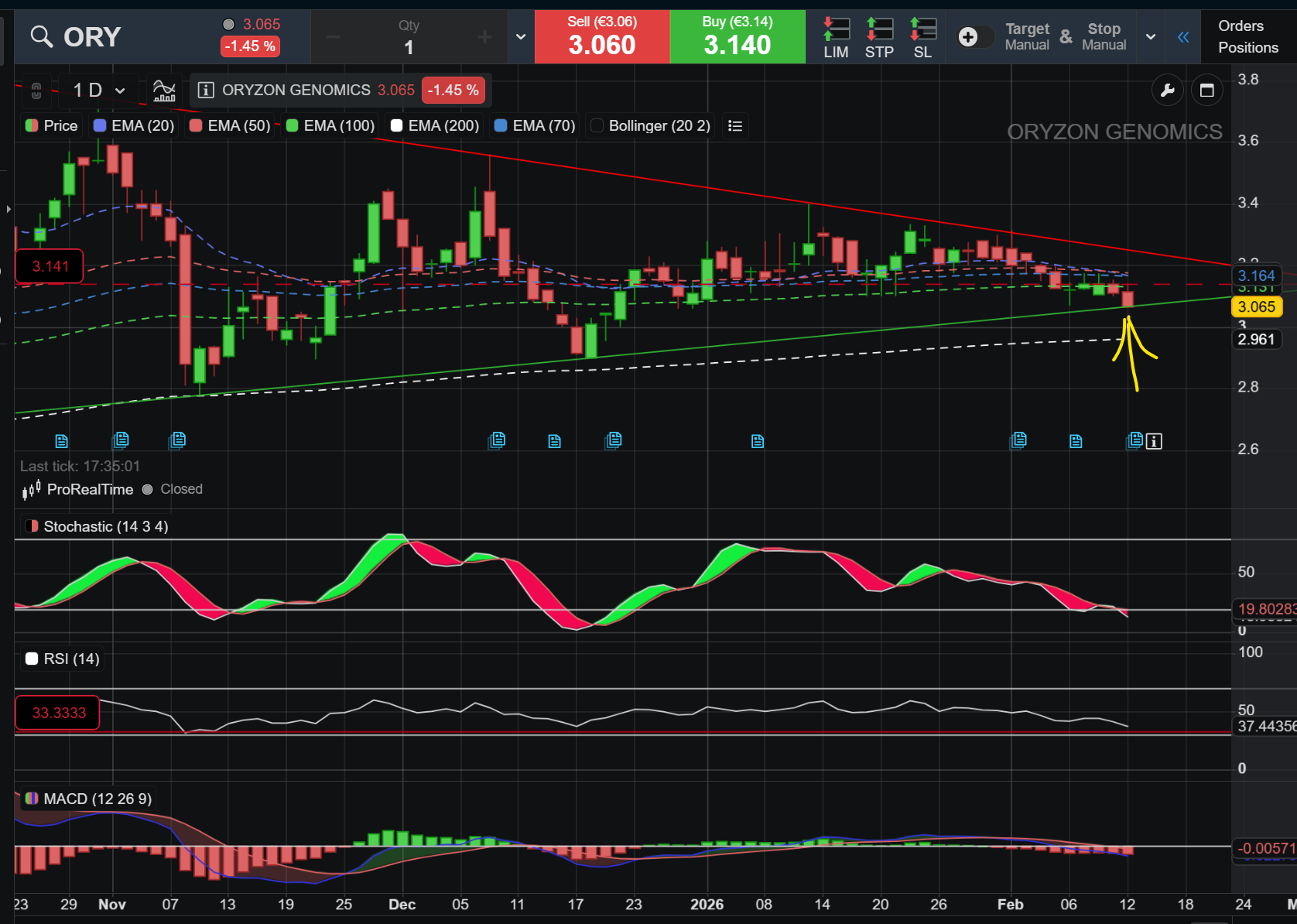Screen dimensions: 1297x924
Task: Click the EMA (20) color swatch
Action: pos(99,125)
